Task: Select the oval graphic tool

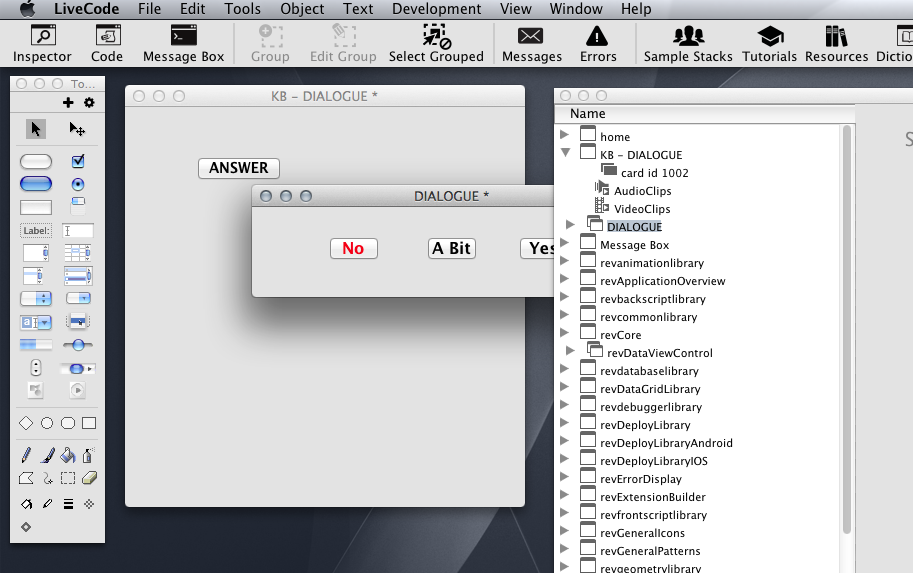Action: click(47, 423)
